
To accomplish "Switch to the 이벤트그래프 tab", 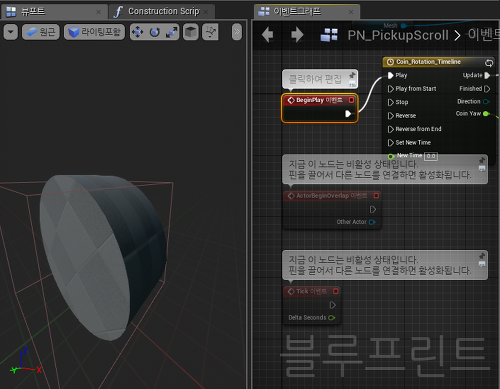I will (297, 12).
